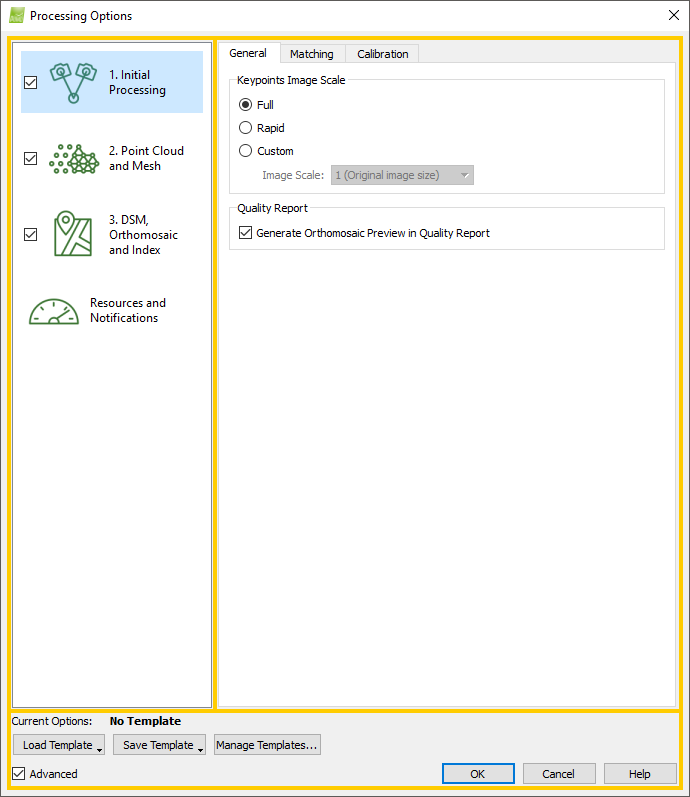Click the Pix4D logo in the title bar
This screenshot has width=690, height=797.
click(16, 16)
